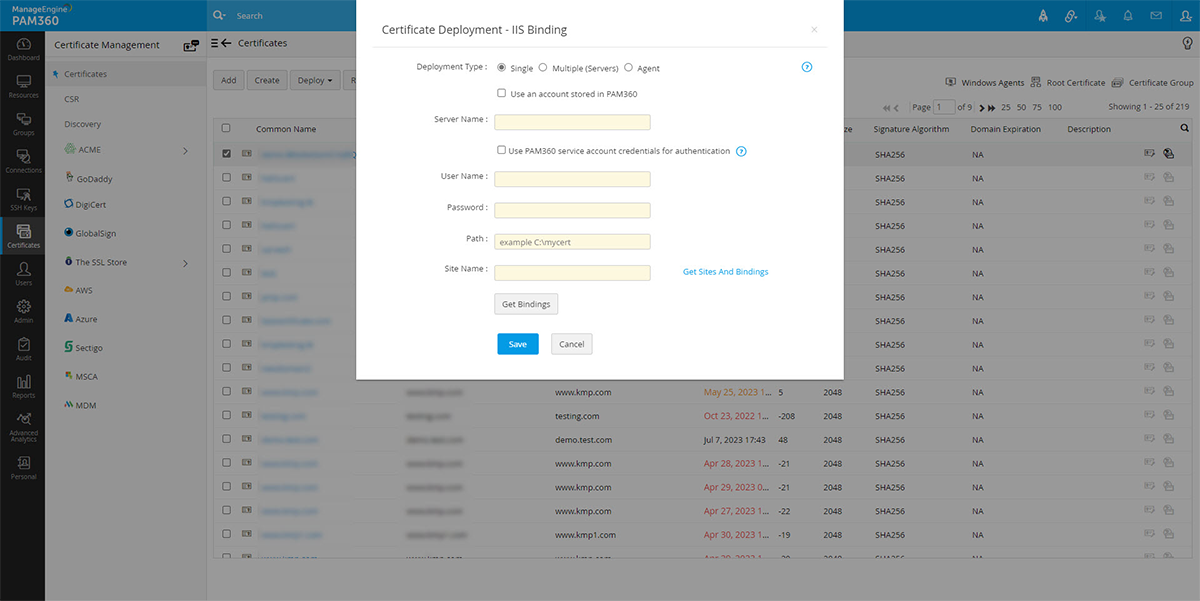The image size is (1200, 601).
Task: Tick the checkbox of the testing.com row
Action: [x=226, y=416]
